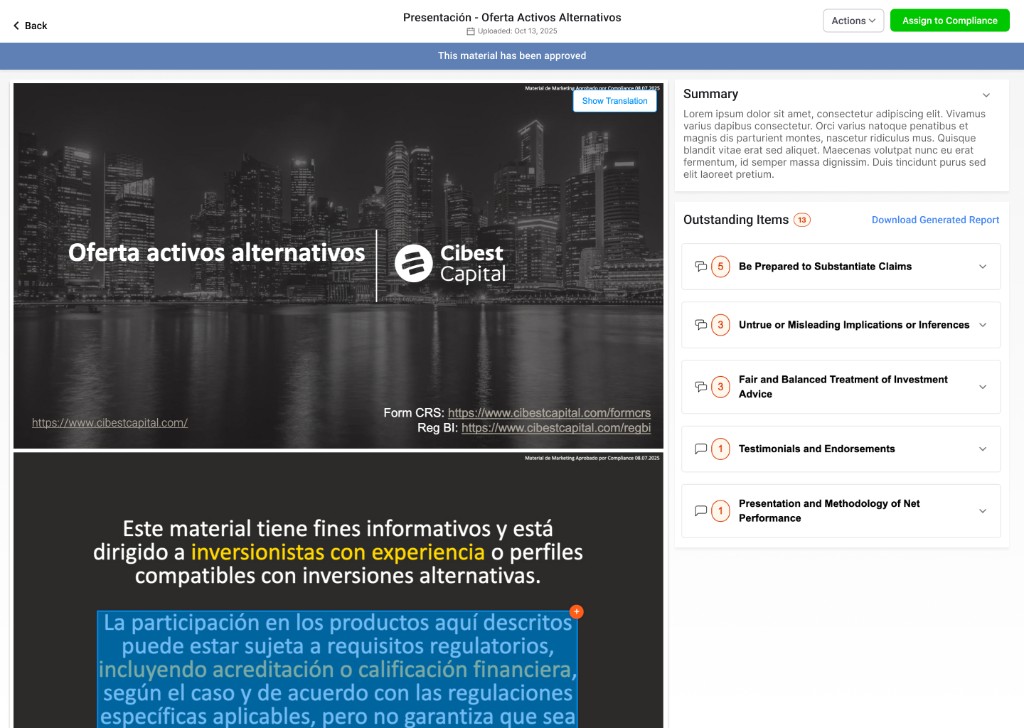
Task: Click the count badge 5 on Substantiate Claims
Action: (x=720, y=266)
